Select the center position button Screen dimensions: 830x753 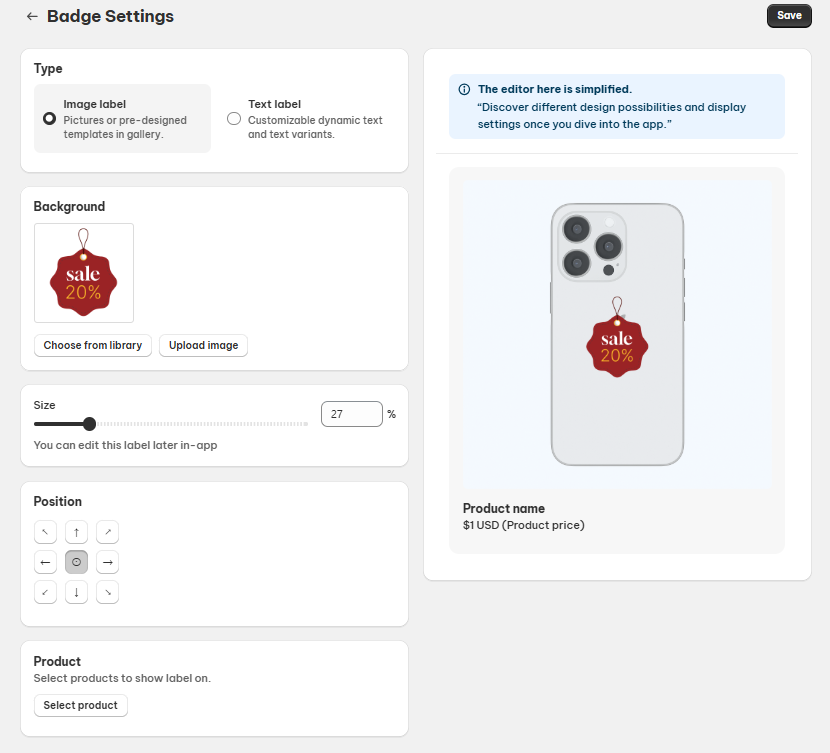coord(77,562)
